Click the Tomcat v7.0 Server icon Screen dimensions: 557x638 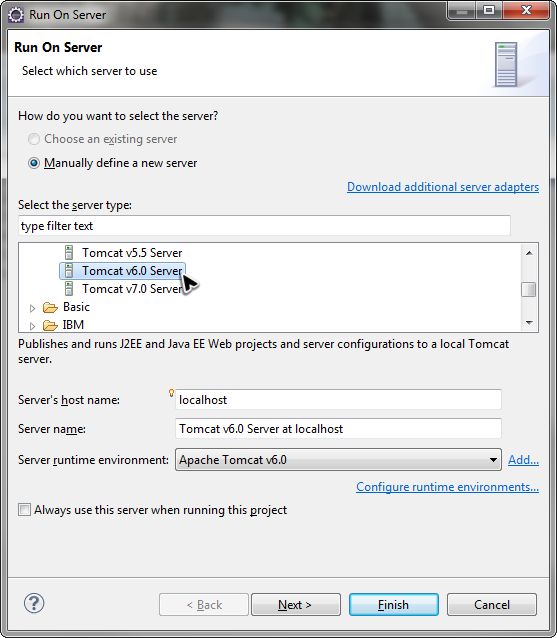tap(69, 288)
